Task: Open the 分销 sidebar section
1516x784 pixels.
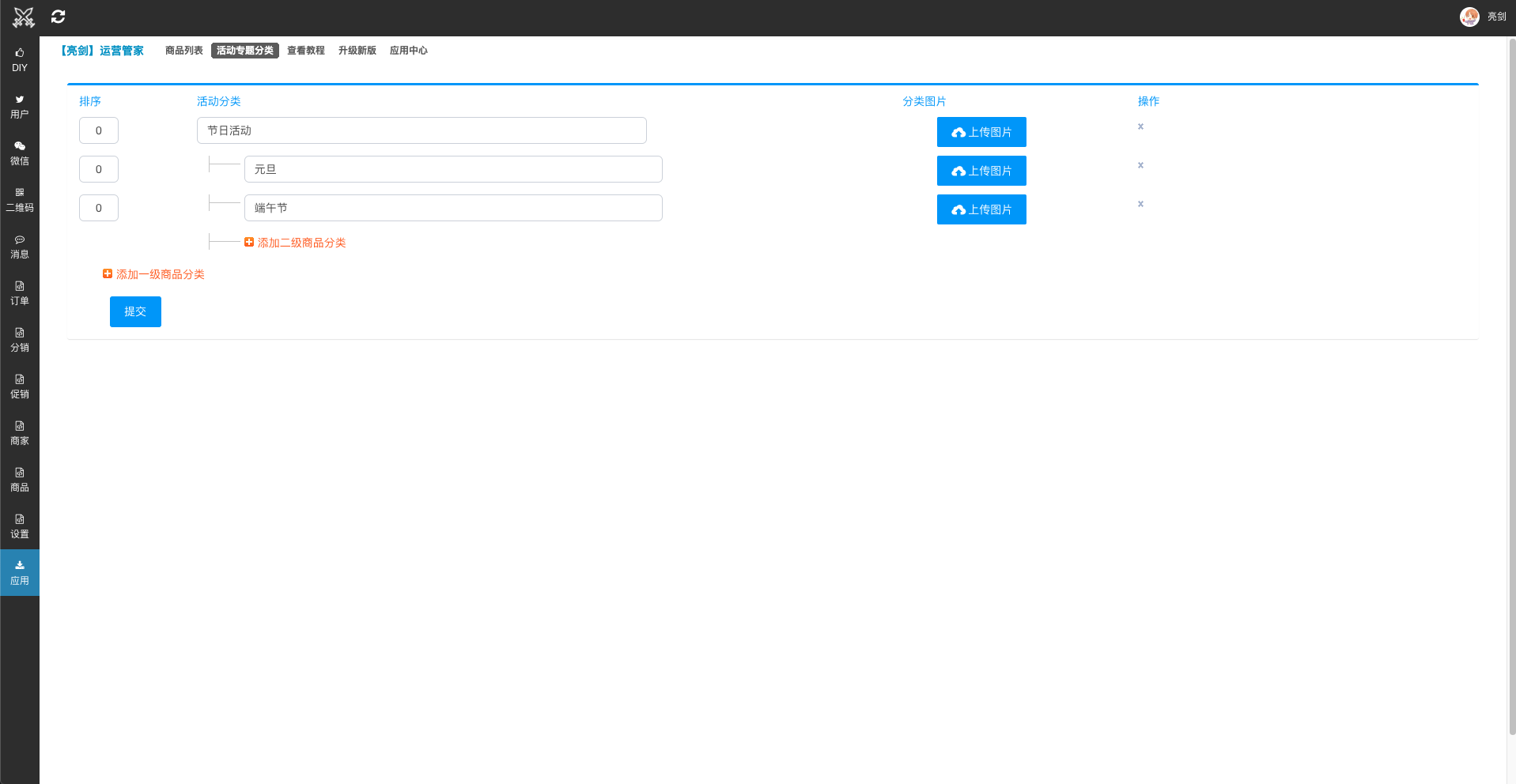Action: (20, 340)
